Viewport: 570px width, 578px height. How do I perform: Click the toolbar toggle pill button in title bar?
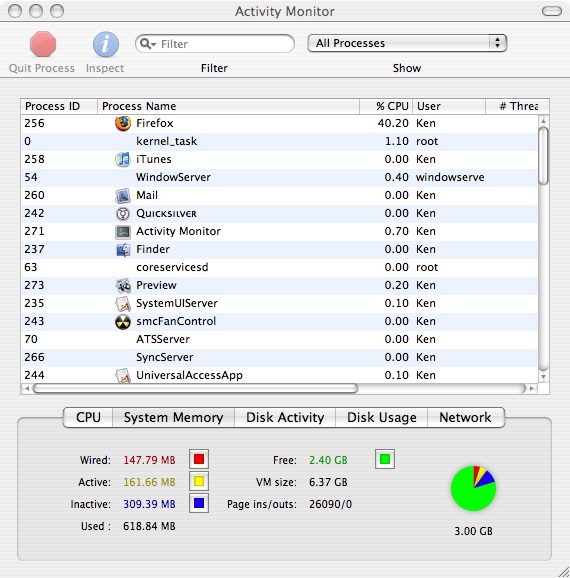(552, 11)
